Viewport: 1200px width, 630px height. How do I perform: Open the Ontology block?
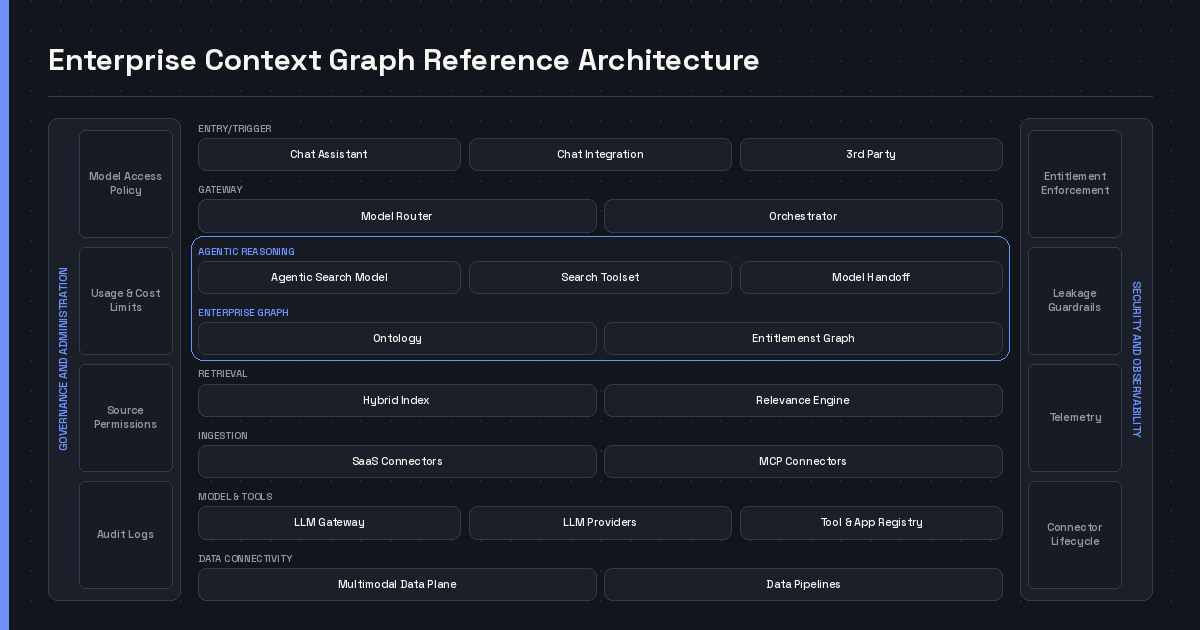tap(397, 338)
